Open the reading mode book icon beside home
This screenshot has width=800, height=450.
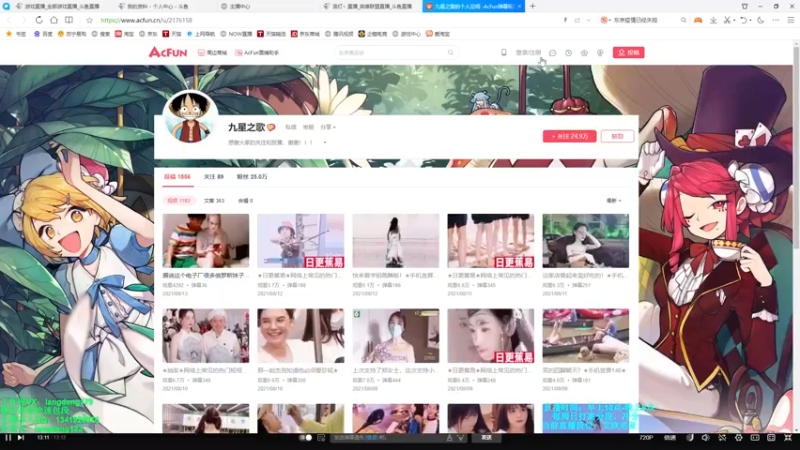pyautogui.click(x=69, y=20)
